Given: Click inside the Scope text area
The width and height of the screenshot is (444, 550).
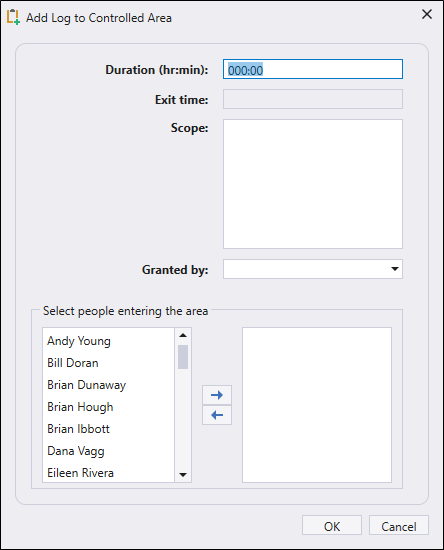Looking at the screenshot, I should click(x=313, y=184).
